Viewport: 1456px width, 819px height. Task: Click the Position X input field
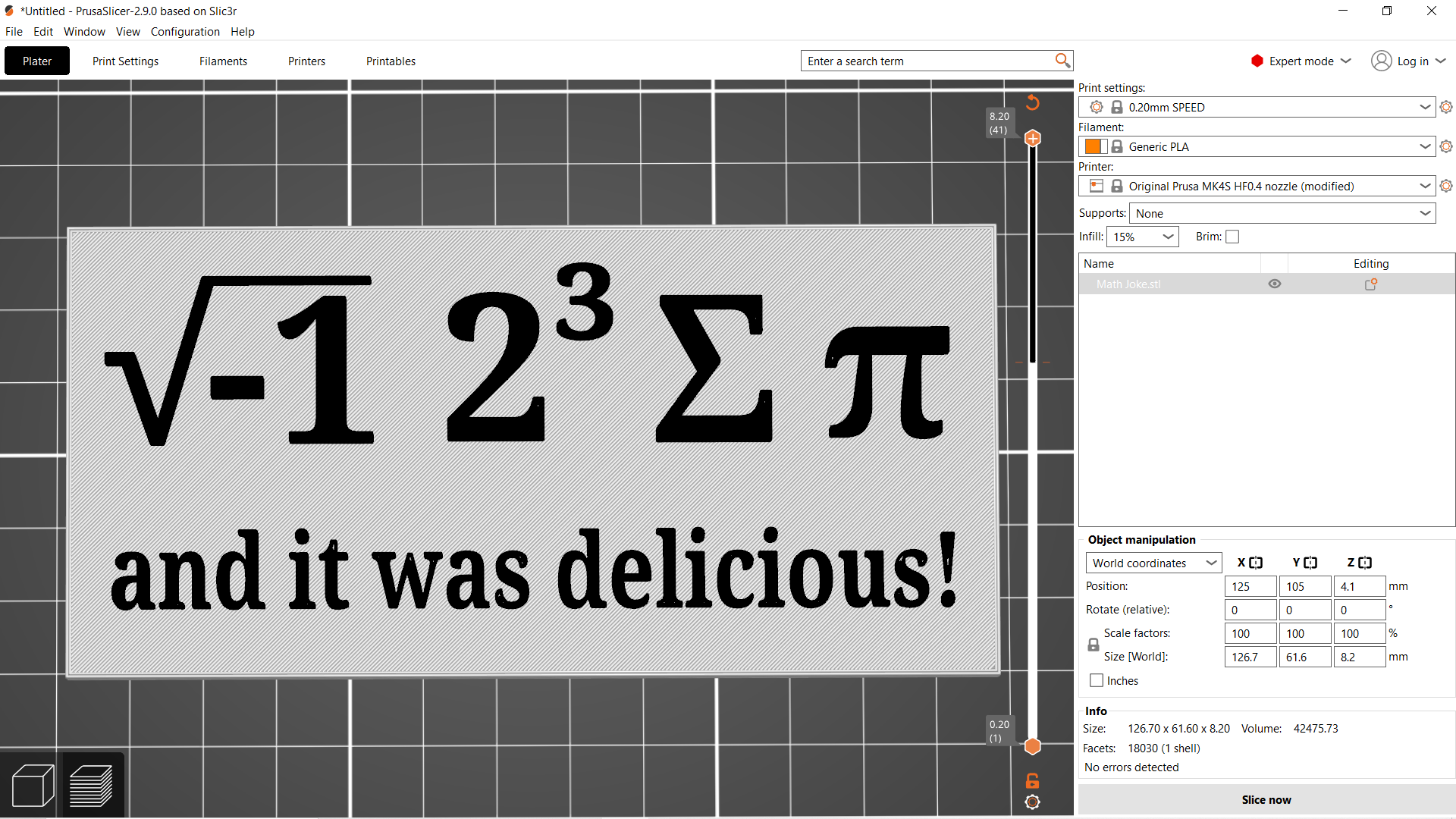1250,586
